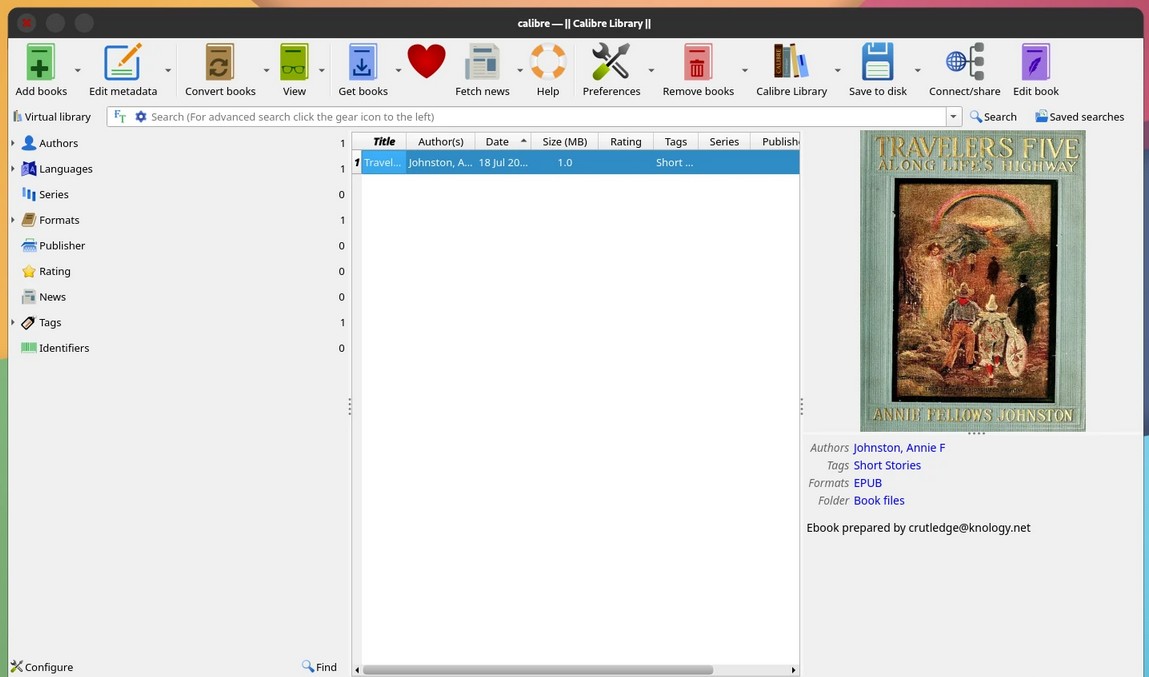The image size is (1149, 677).
Task: Open the Add books dropdown arrow
Action: coord(78,70)
